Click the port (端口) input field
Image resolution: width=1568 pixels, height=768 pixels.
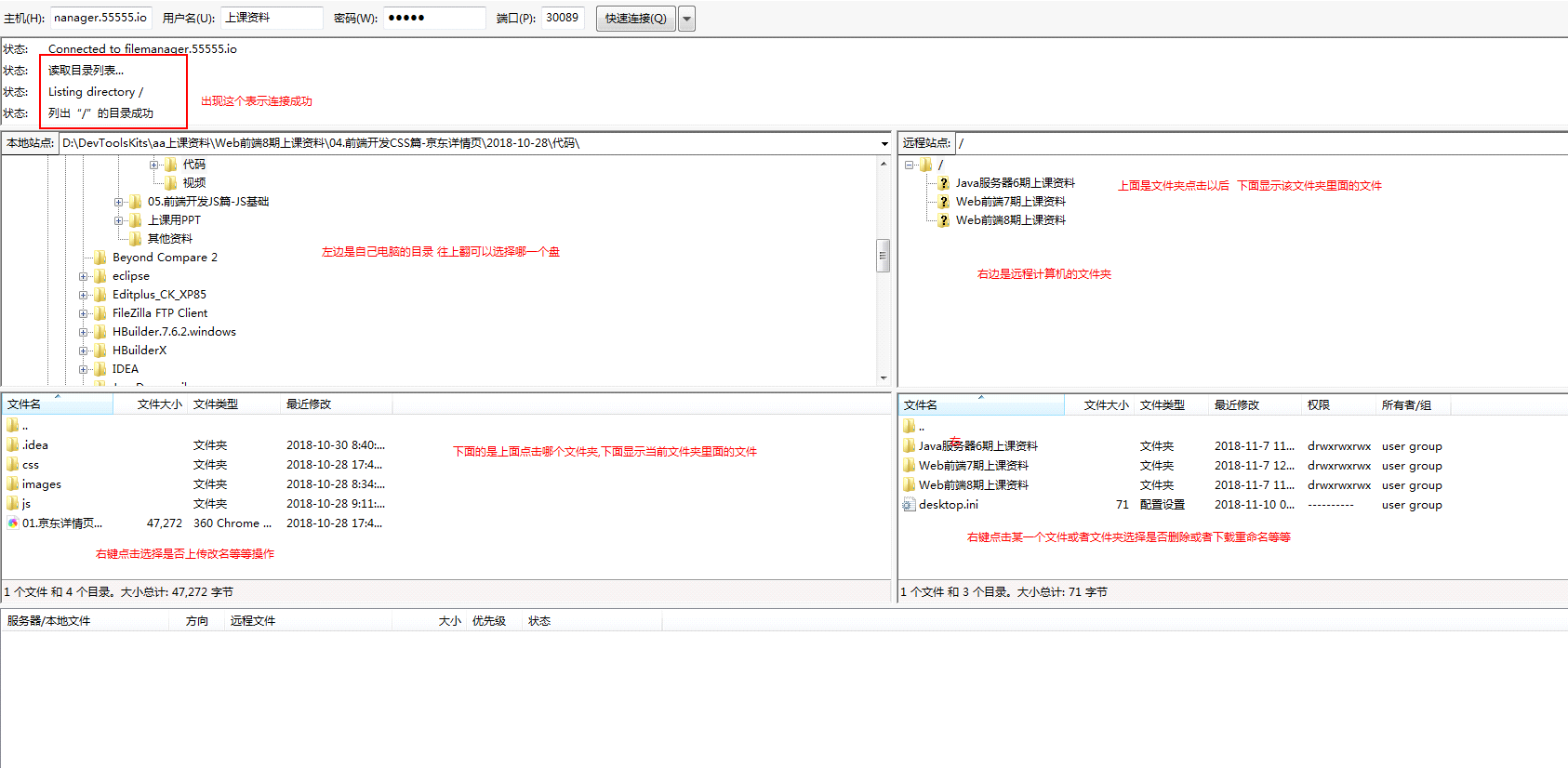click(x=563, y=18)
